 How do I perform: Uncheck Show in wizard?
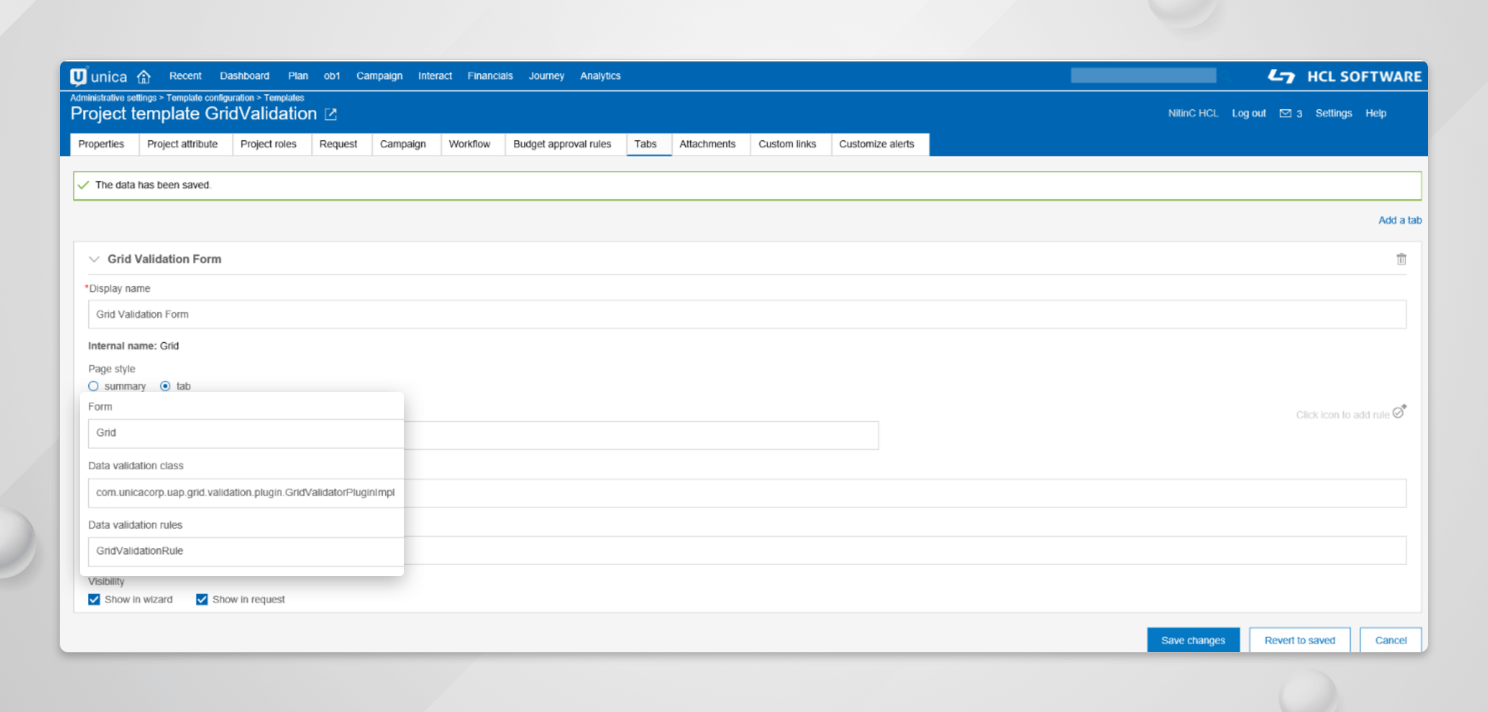[94, 599]
